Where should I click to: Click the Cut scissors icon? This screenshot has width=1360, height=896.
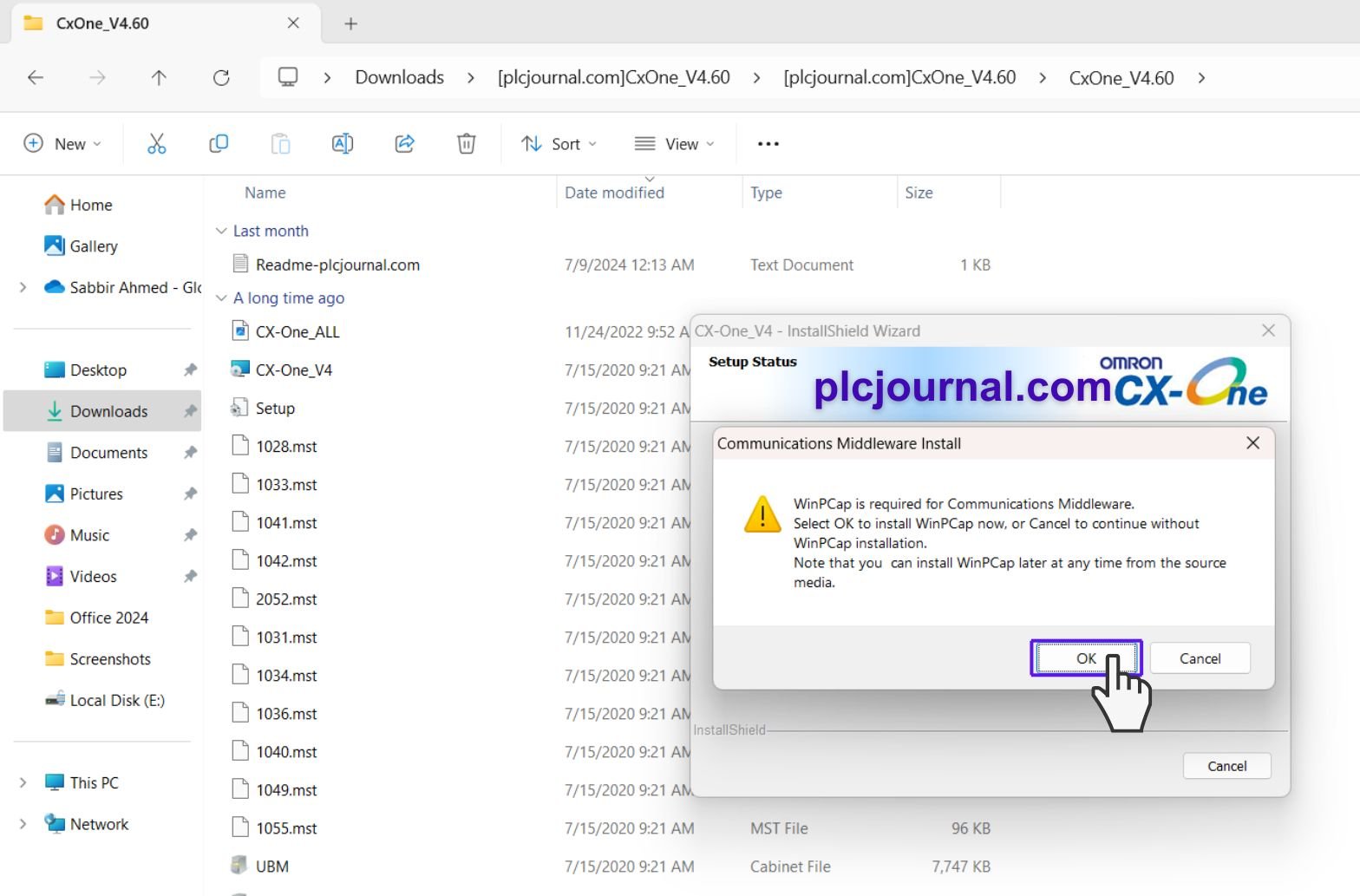(156, 144)
